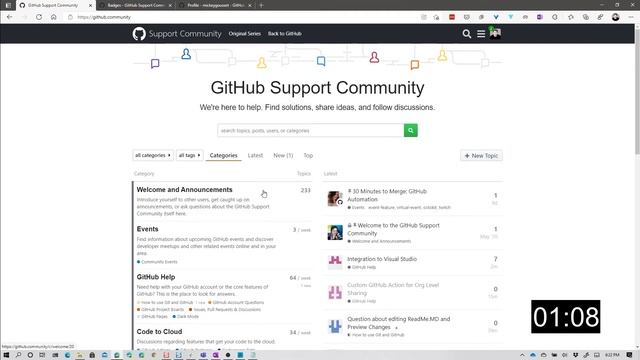The width and height of the screenshot is (640, 360).
Task: Open the GitHub Help category
Action: 156,277
